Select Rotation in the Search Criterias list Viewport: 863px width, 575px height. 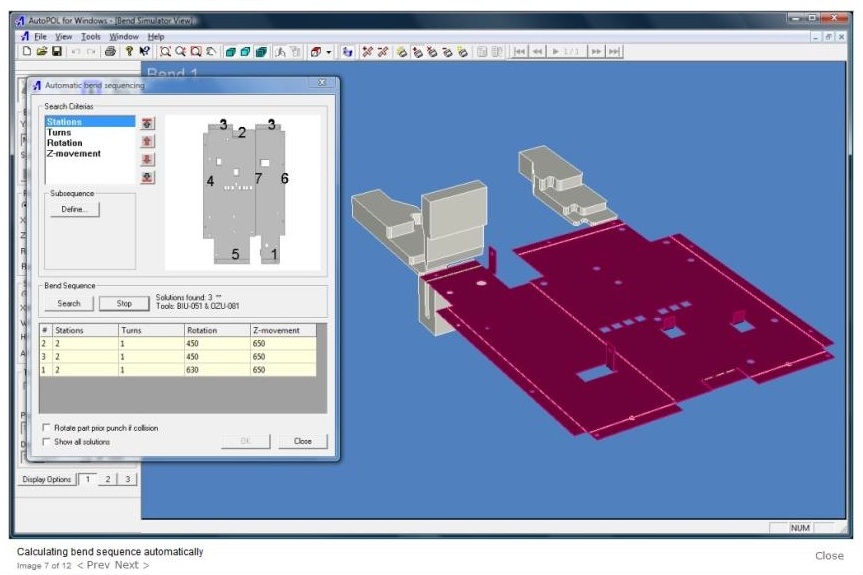65,143
